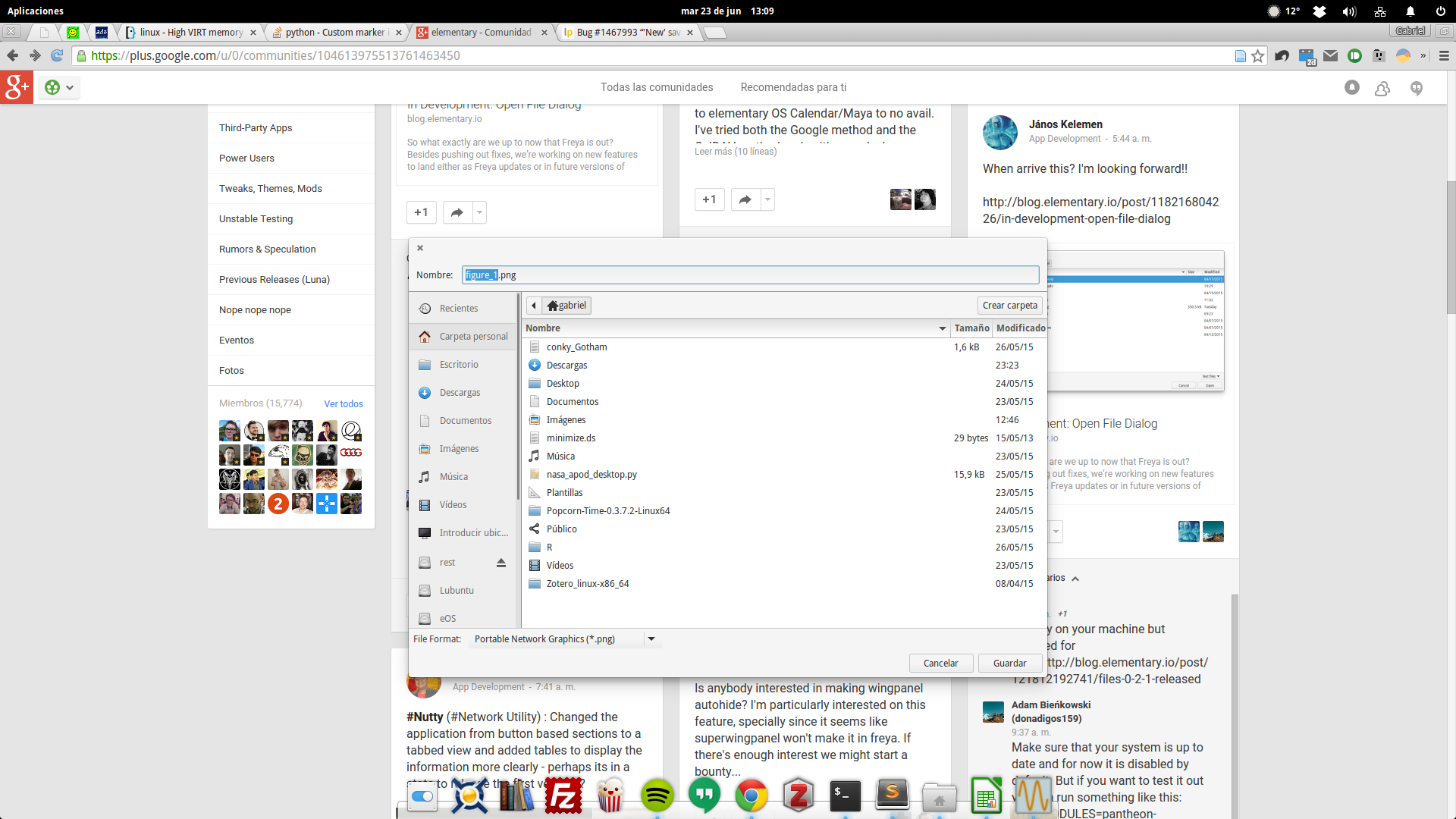Sort files by the Modificado column
This screenshot has width=1456, height=819.
[1020, 328]
